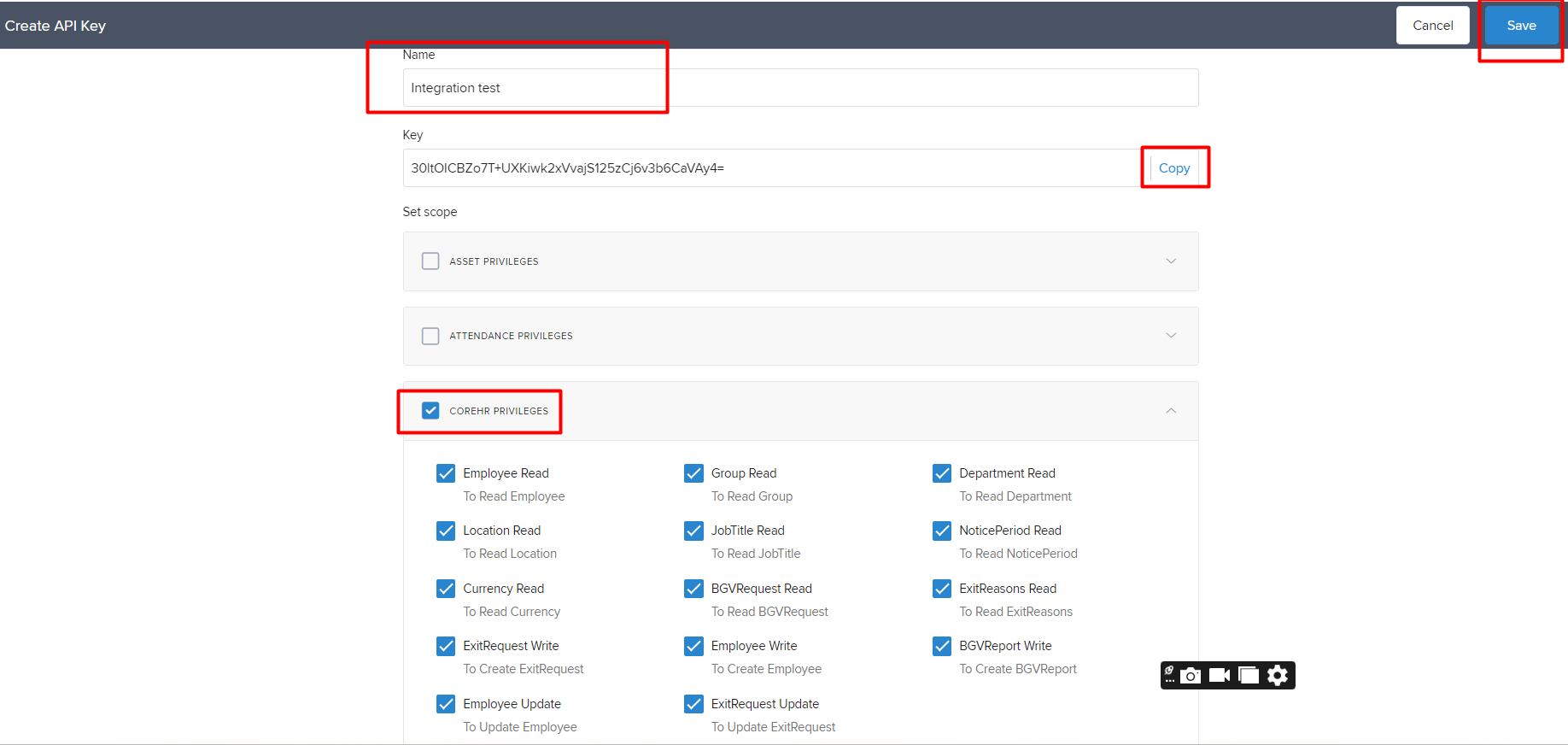Image resolution: width=1568 pixels, height=745 pixels.
Task: Save the new API key
Action: (1521, 26)
